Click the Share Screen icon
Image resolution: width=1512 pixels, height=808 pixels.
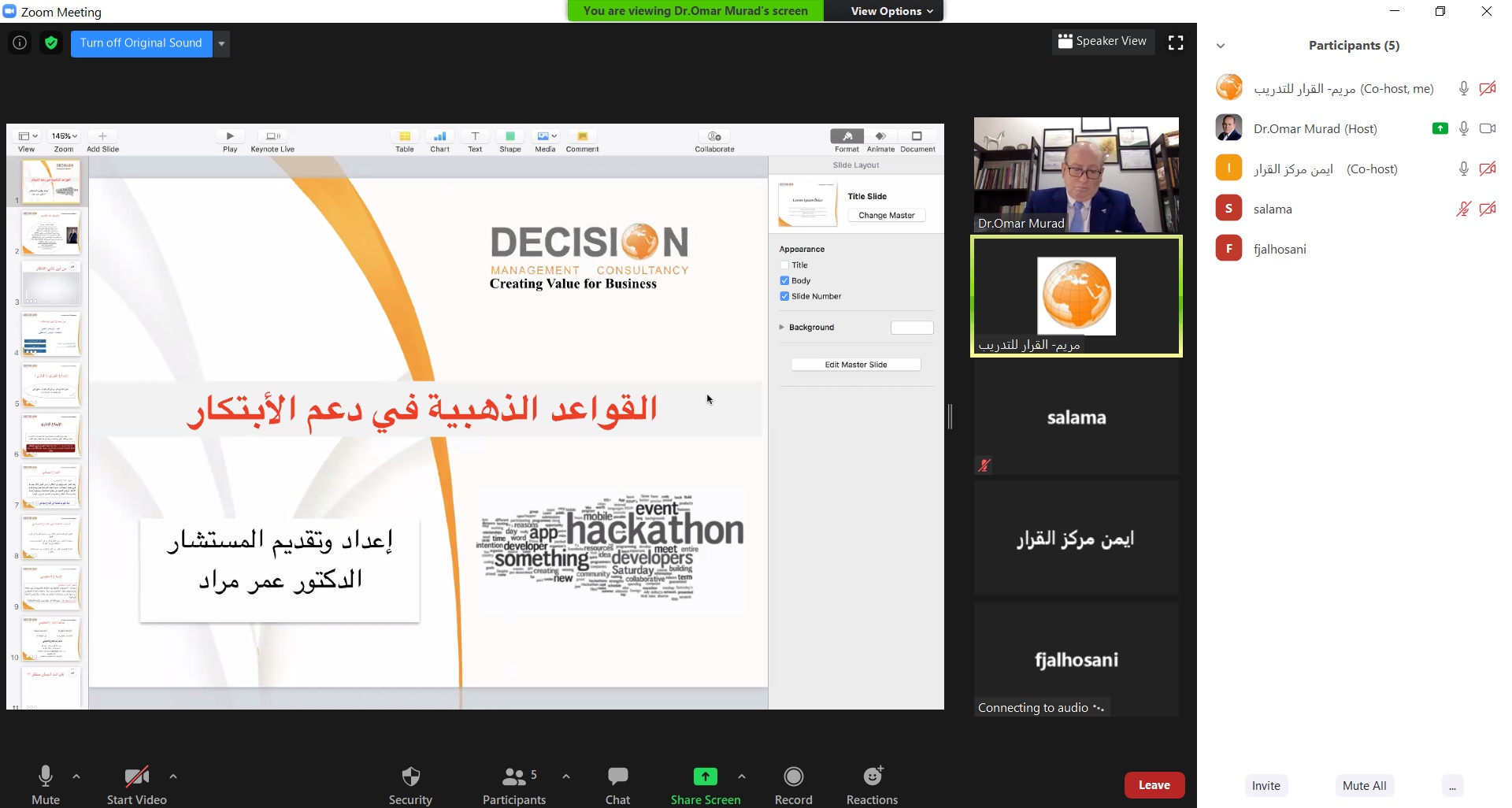tap(705, 777)
